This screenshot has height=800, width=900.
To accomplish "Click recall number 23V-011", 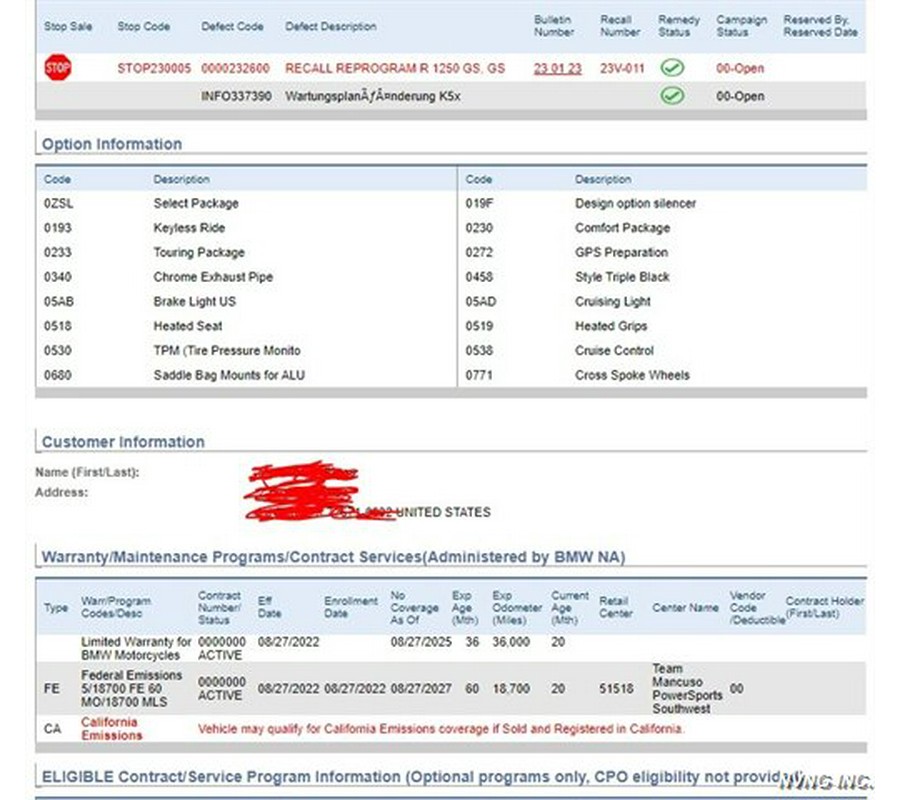I will tap(622, 68).
